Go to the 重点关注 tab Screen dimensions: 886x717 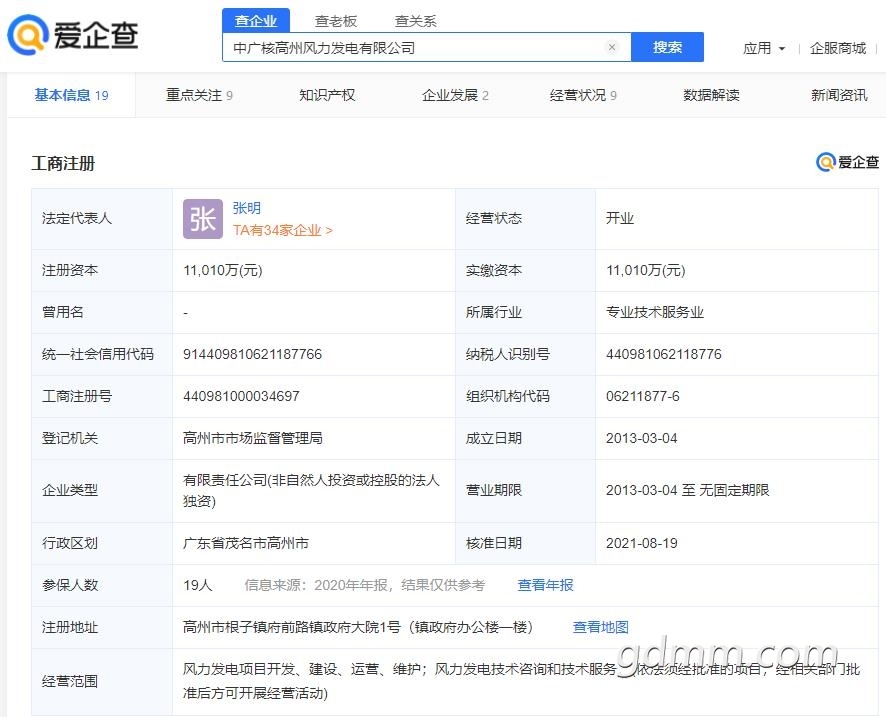click(199, 95)
